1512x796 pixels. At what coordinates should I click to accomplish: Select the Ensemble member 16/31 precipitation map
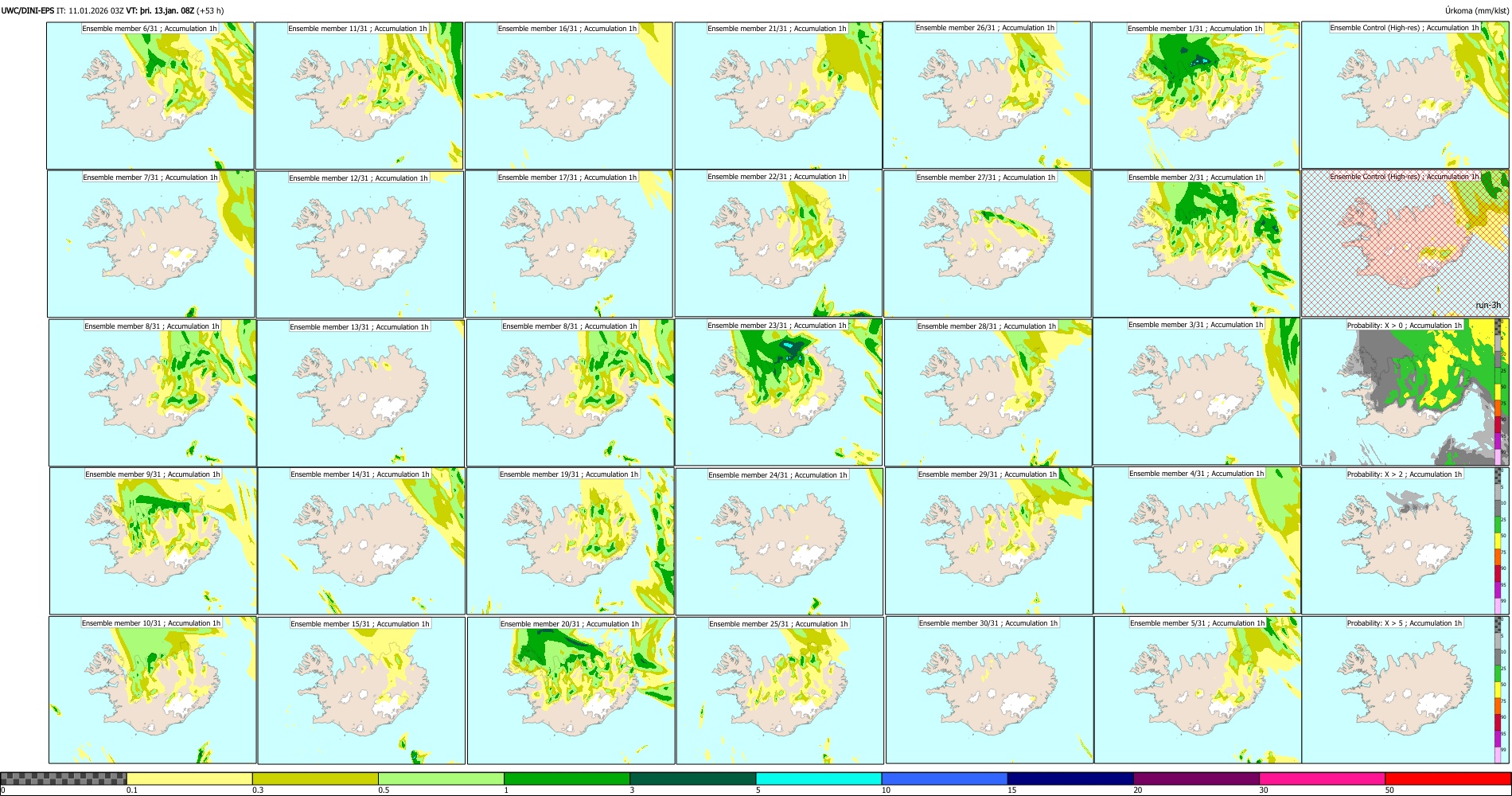click(x=568, y=96)
